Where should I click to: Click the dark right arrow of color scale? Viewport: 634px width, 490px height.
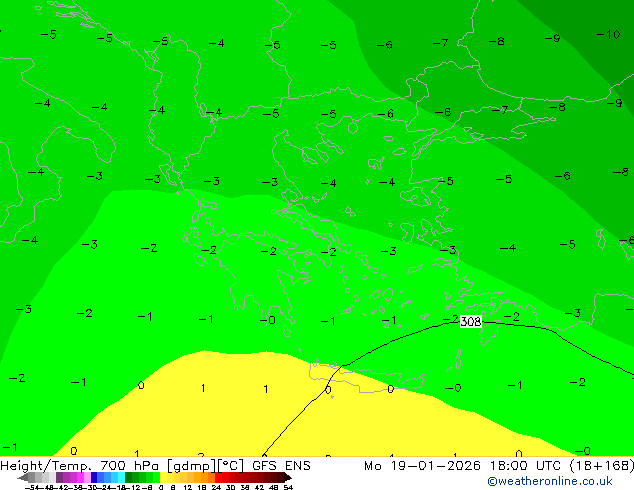point(288,478)
